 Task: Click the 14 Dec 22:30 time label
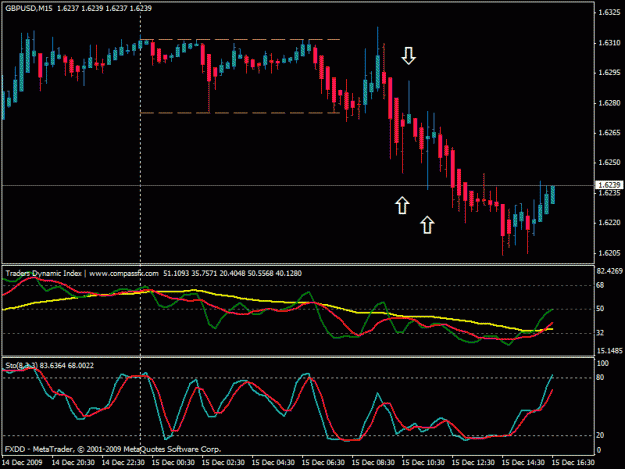click(x=123, y=463)
